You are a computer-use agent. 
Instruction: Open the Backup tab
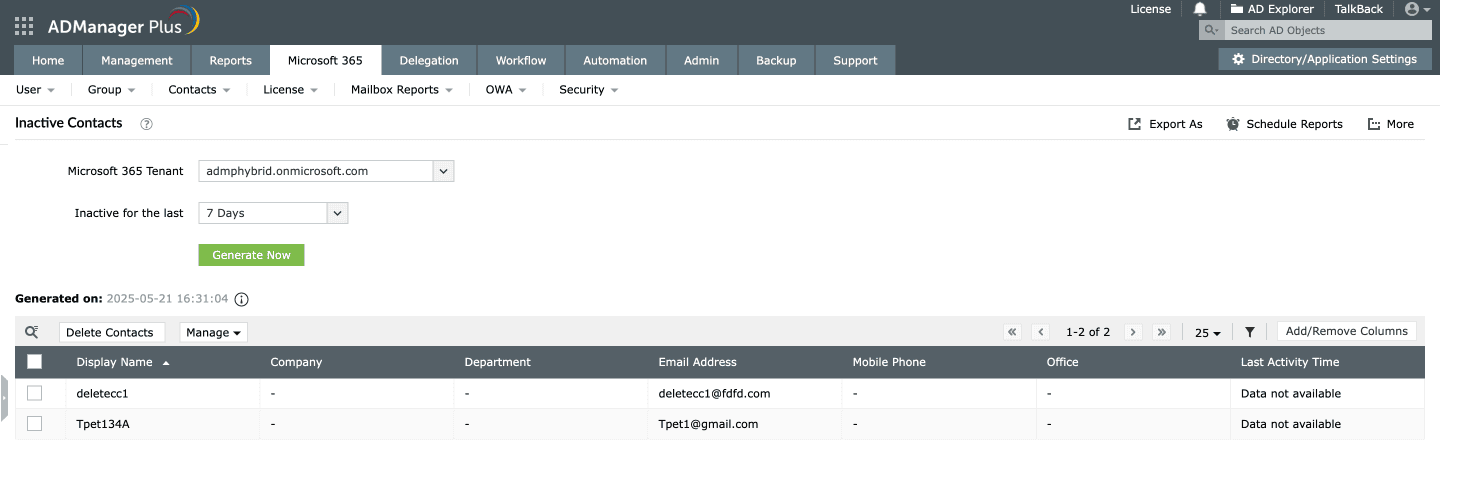tap(776, 60)
